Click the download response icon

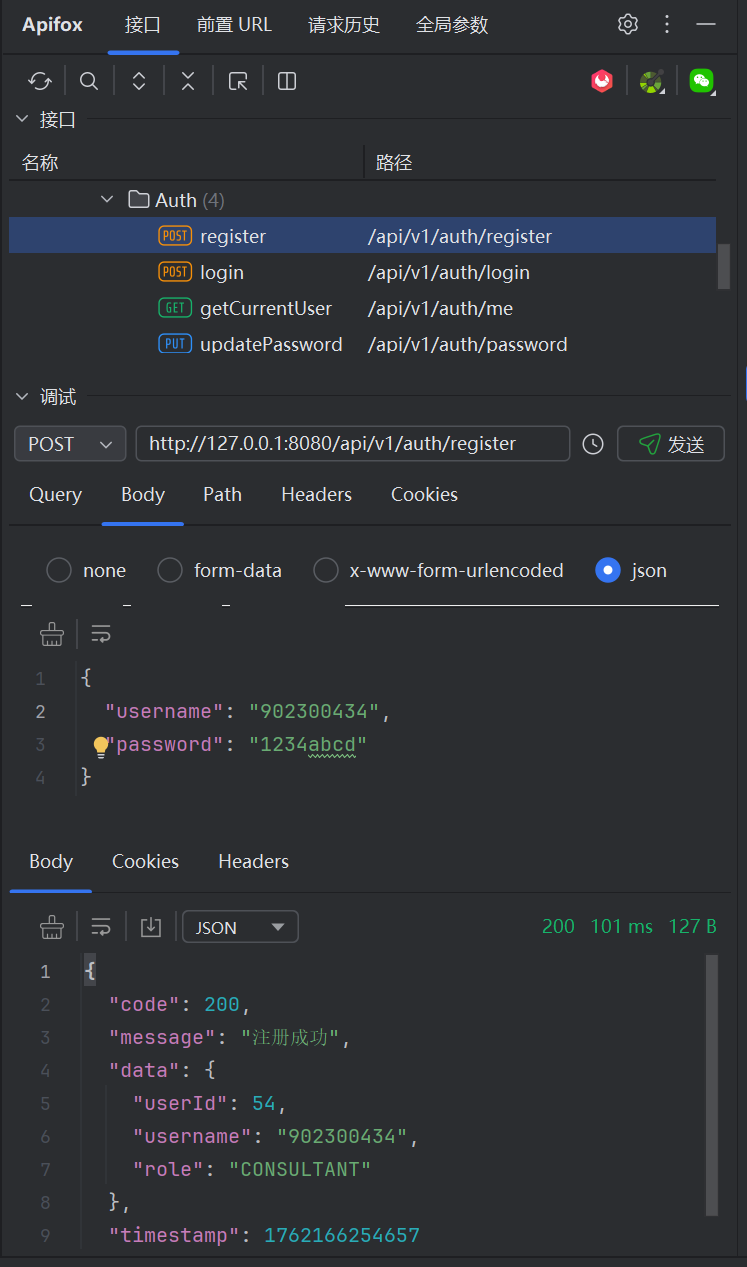(x=151, y=927)
